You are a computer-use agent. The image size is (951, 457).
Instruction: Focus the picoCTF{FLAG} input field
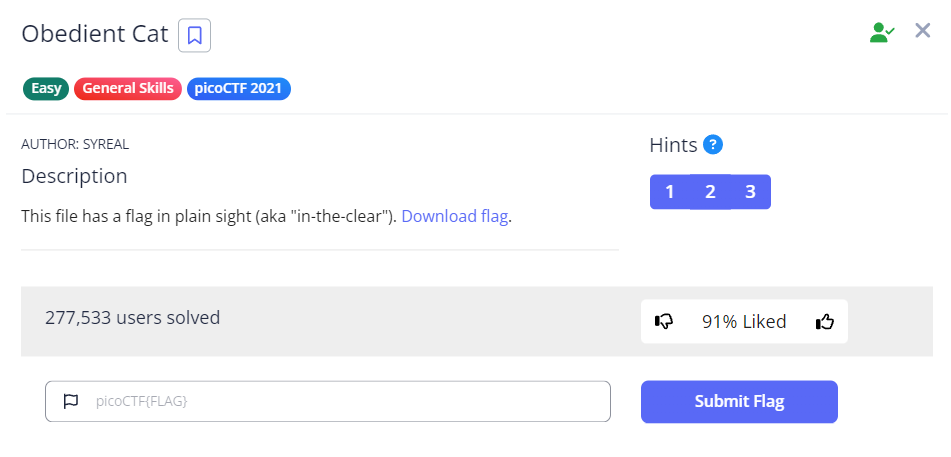[x=340, y=402]
